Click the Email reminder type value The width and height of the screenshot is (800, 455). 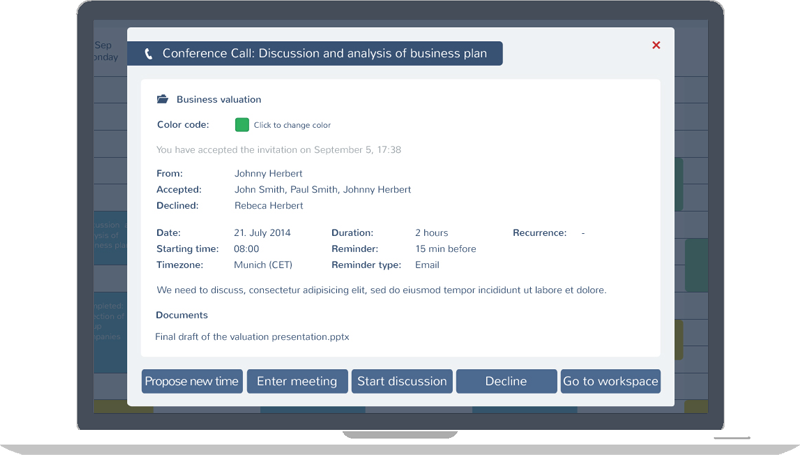pyautogui.click(x=427, y=265)
